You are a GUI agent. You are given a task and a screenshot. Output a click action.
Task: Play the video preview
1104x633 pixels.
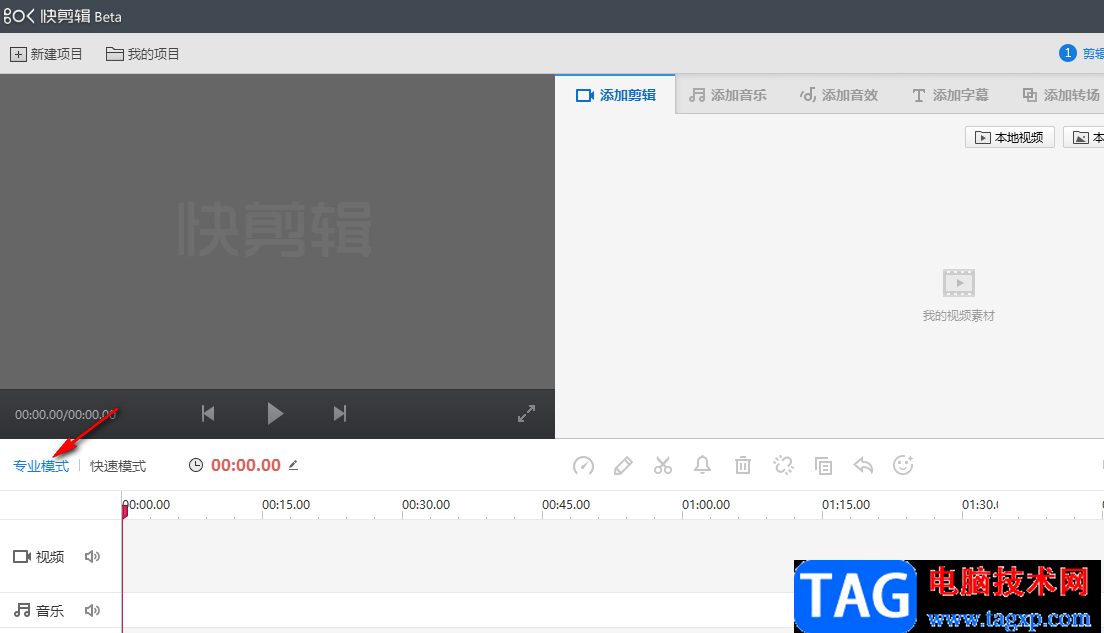pos(275,413)
